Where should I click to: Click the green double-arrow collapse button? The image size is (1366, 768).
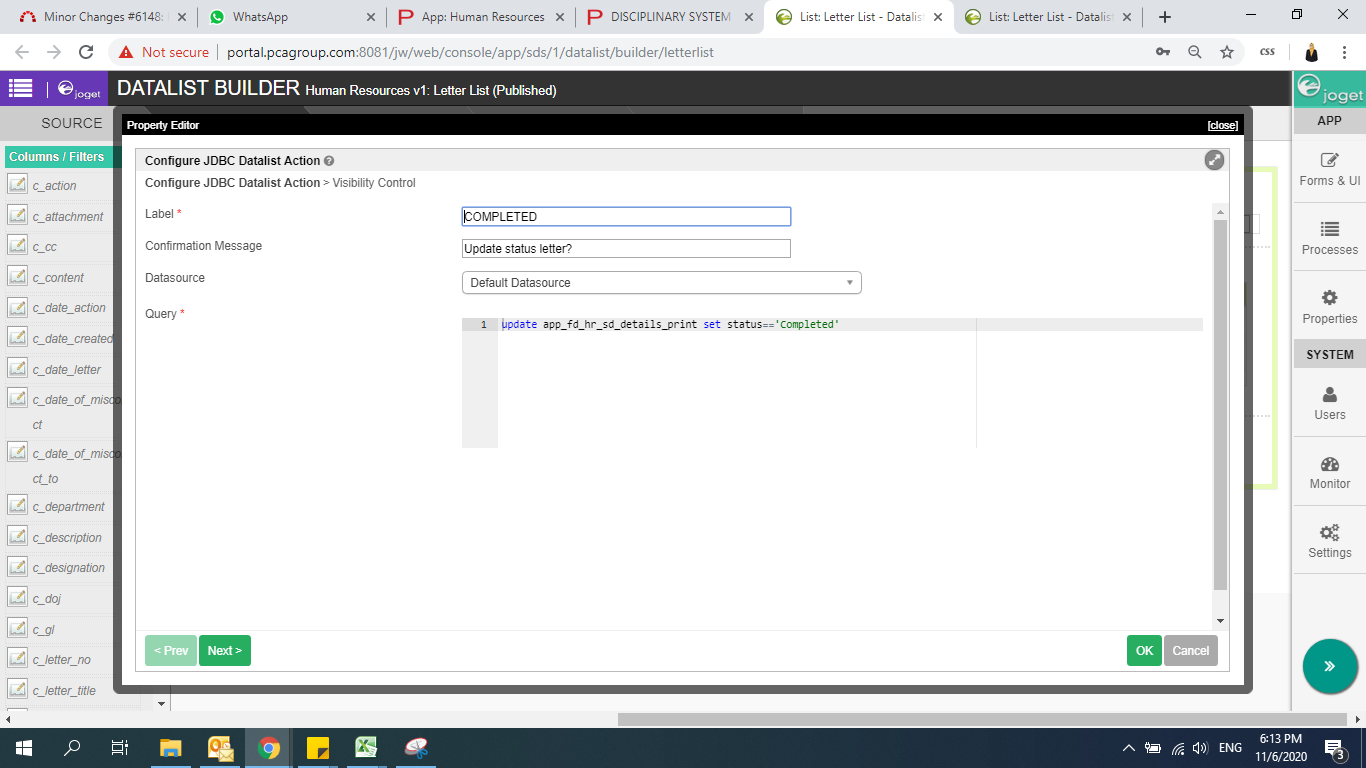(x=1330, y=666)
